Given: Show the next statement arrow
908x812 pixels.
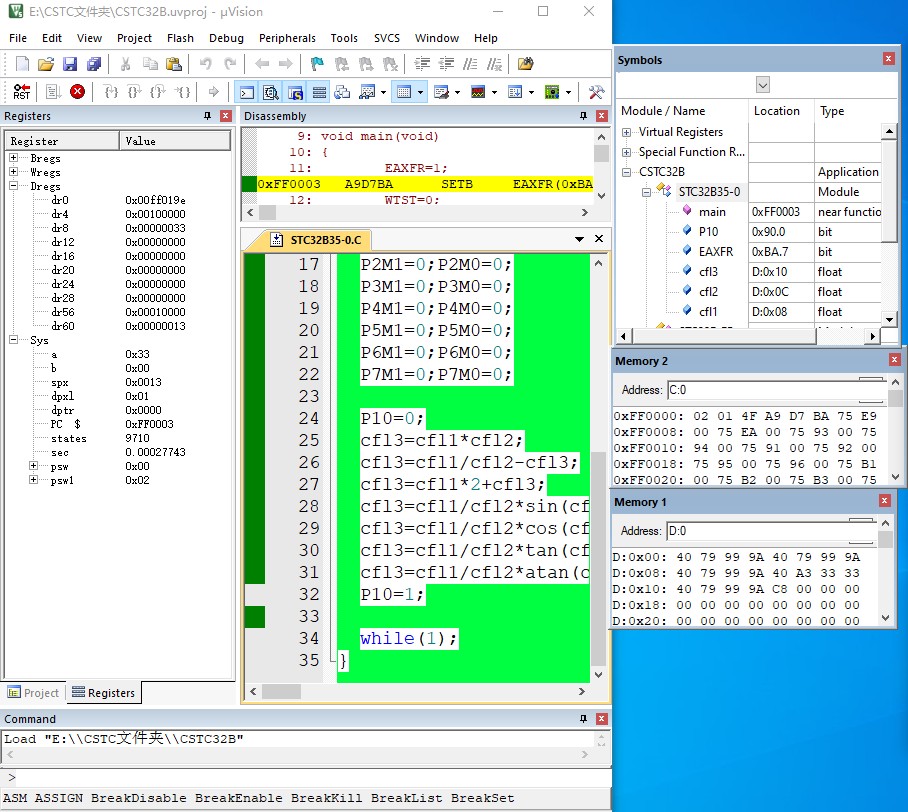Looking at the screenshot, I should point(214,92).
